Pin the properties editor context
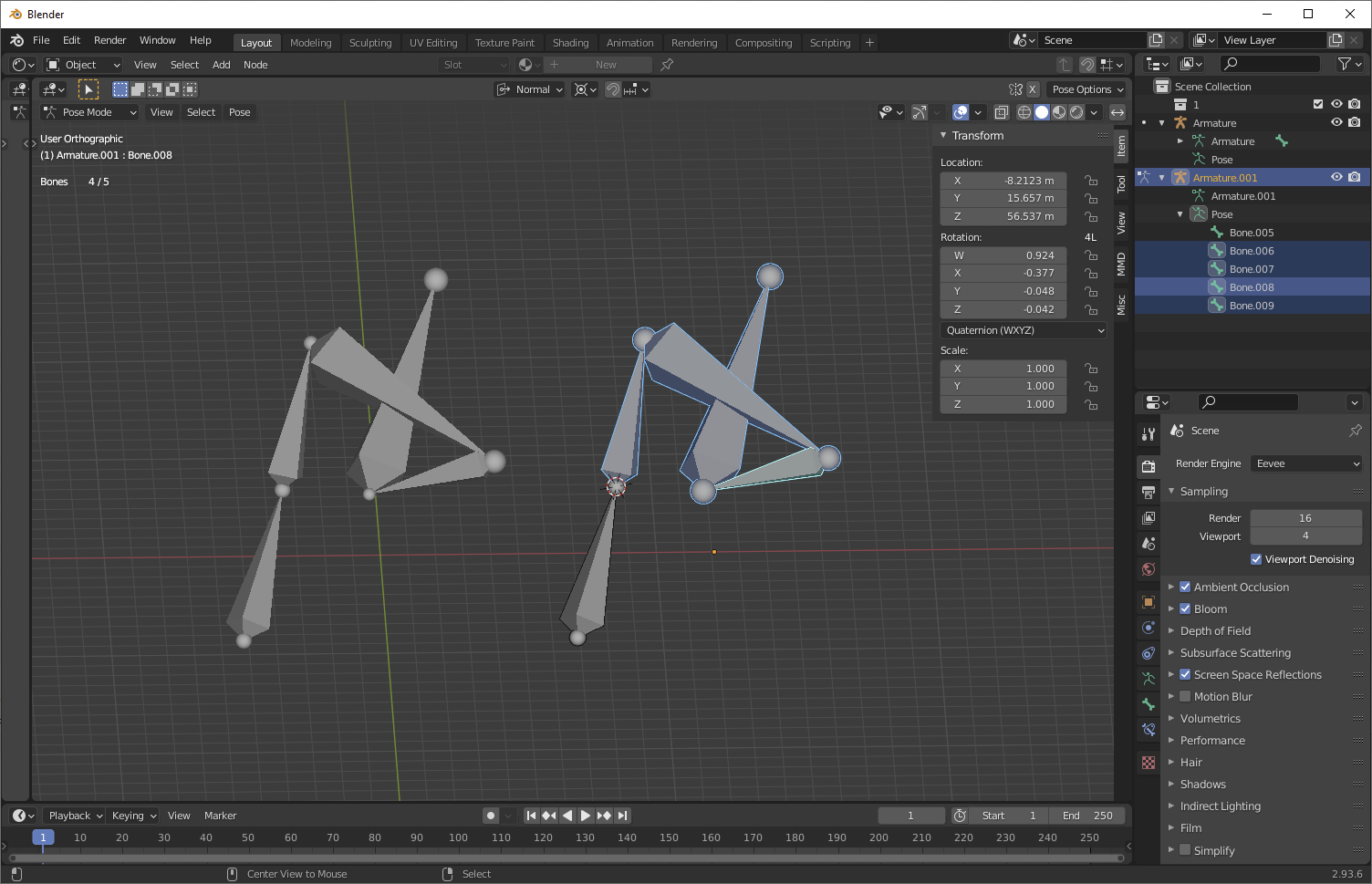Viewport: 1372px width, 884px height. [1355, 431]
